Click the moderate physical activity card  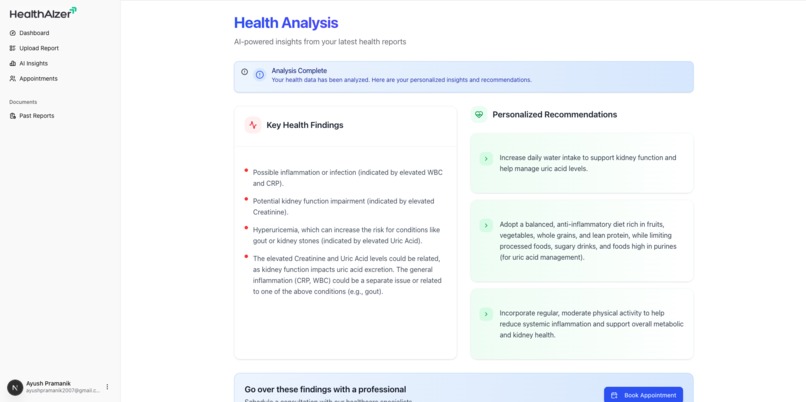coord(582,324)
